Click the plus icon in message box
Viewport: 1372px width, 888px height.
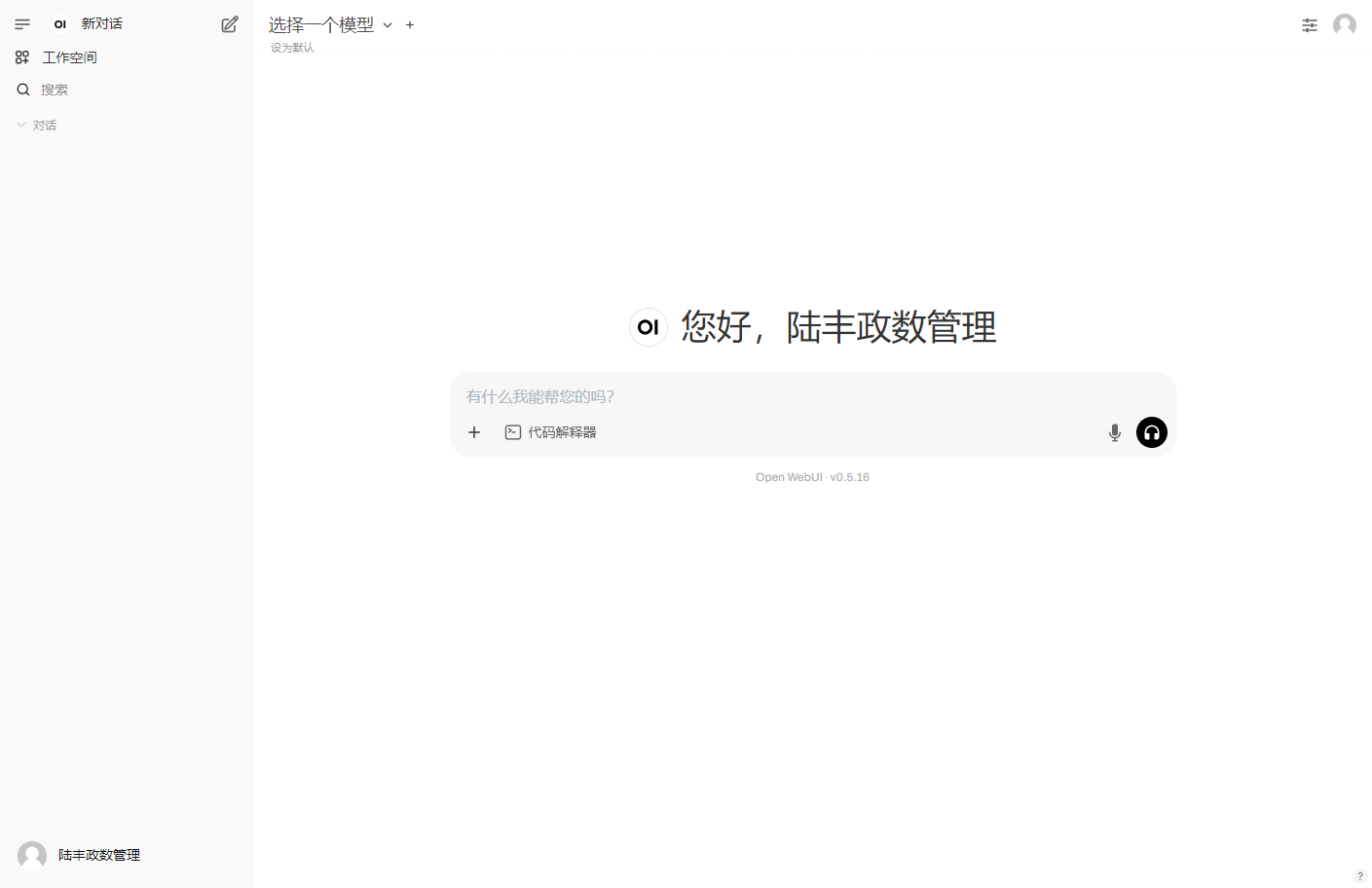point(474,432)
